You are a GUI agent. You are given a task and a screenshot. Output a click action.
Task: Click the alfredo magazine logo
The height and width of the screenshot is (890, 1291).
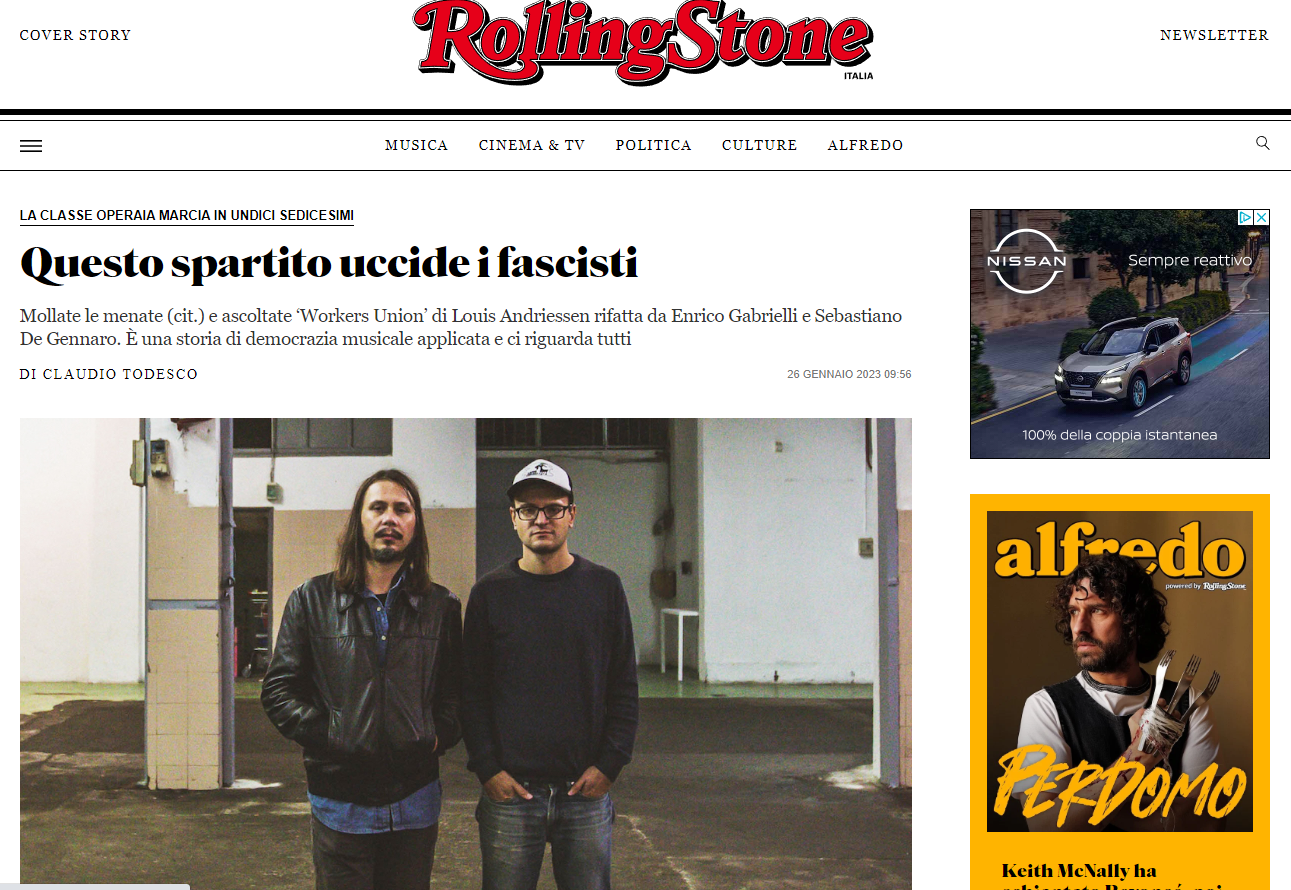click(x=1119, y=548)
